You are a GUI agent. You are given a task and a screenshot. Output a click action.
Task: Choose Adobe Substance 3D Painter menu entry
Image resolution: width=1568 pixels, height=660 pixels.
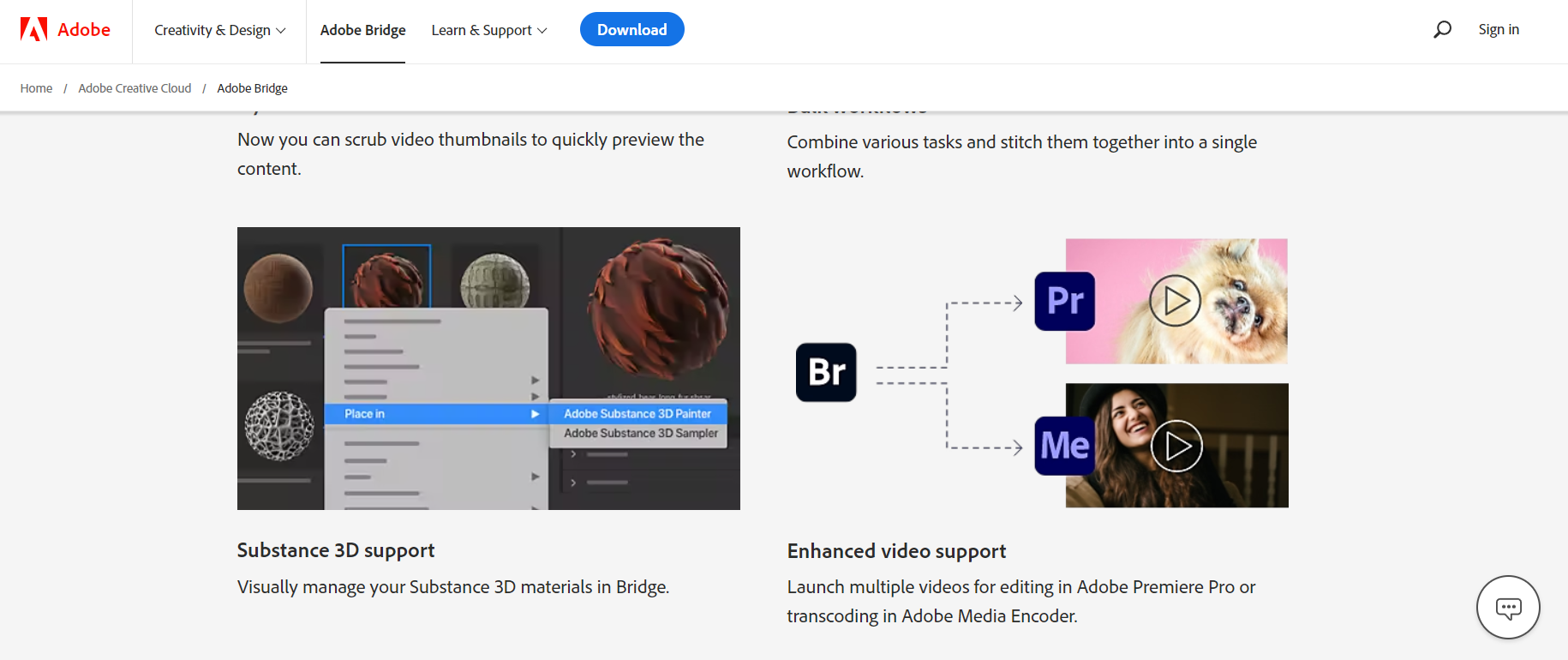click(637, 414)
